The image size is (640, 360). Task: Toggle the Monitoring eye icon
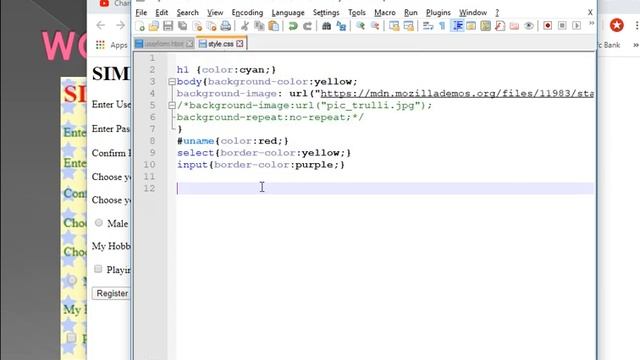529,27
